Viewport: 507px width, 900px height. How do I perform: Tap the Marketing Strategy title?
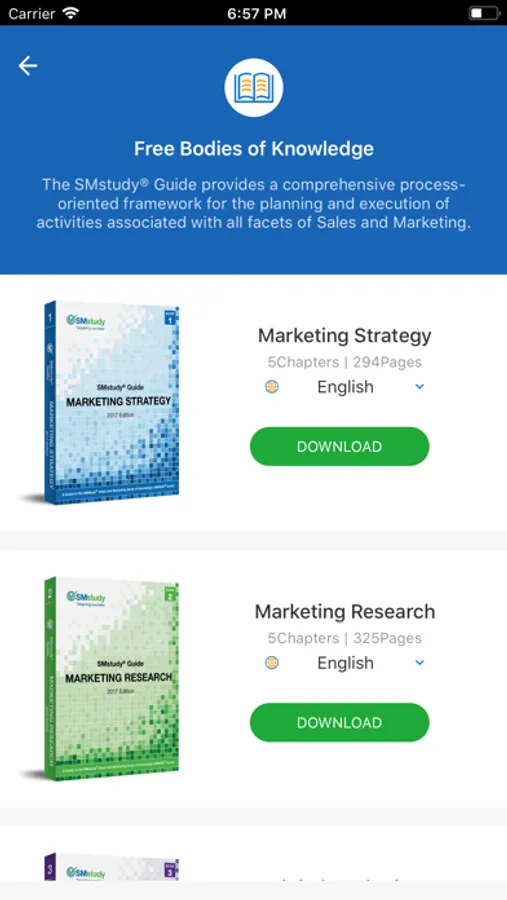pos(345,336)
